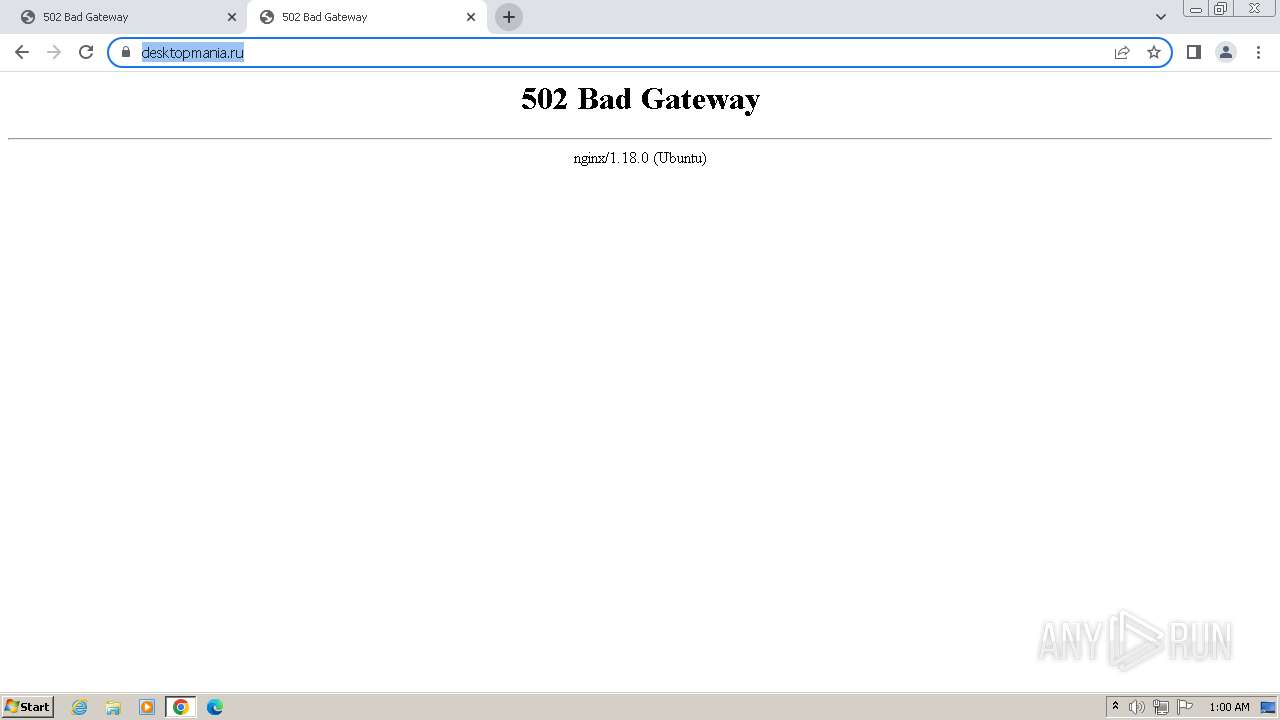Click the Chrome taskbar icon
The height and width of the screenshot is (720, 1280).
pyautogui.click(x=181, y=707)
